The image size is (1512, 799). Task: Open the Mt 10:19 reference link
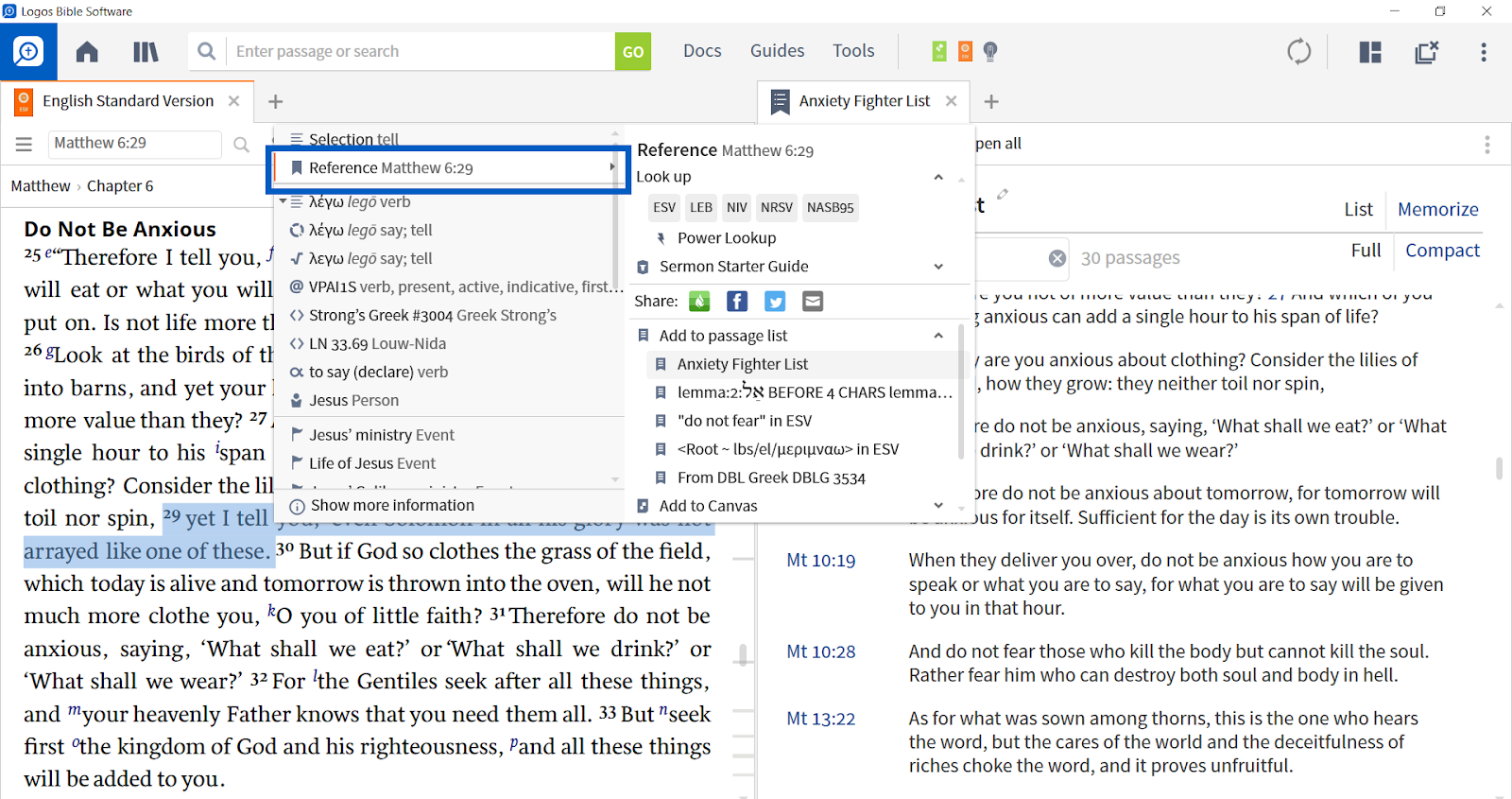click(821, 561)
